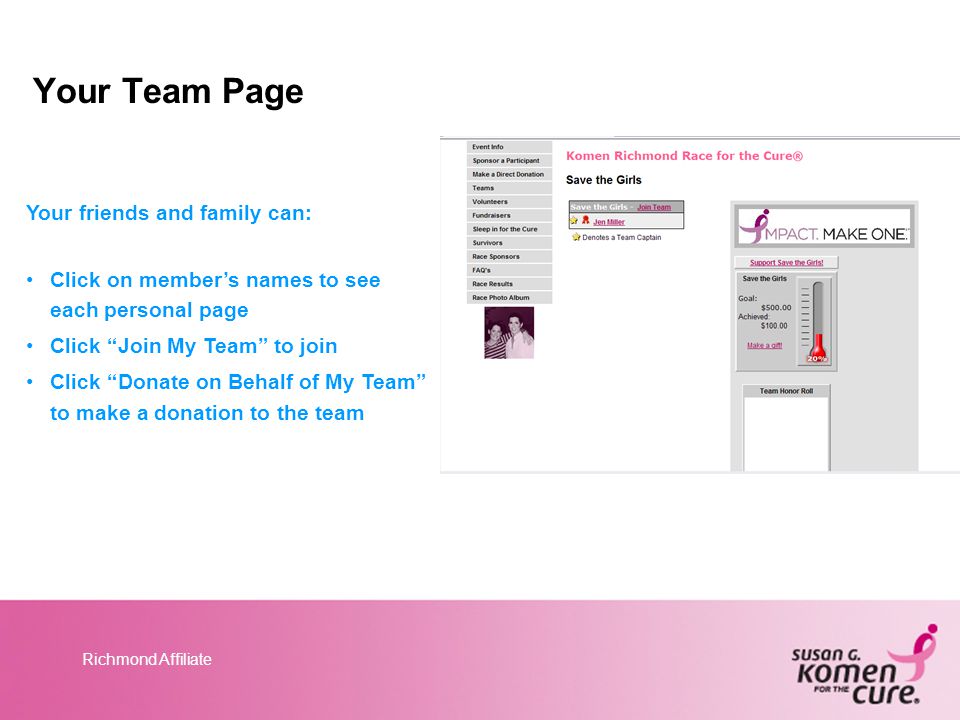Open the team photo thumbnail under the menu
The height and width of the screenshot is (720, 960).
[509, 332]
